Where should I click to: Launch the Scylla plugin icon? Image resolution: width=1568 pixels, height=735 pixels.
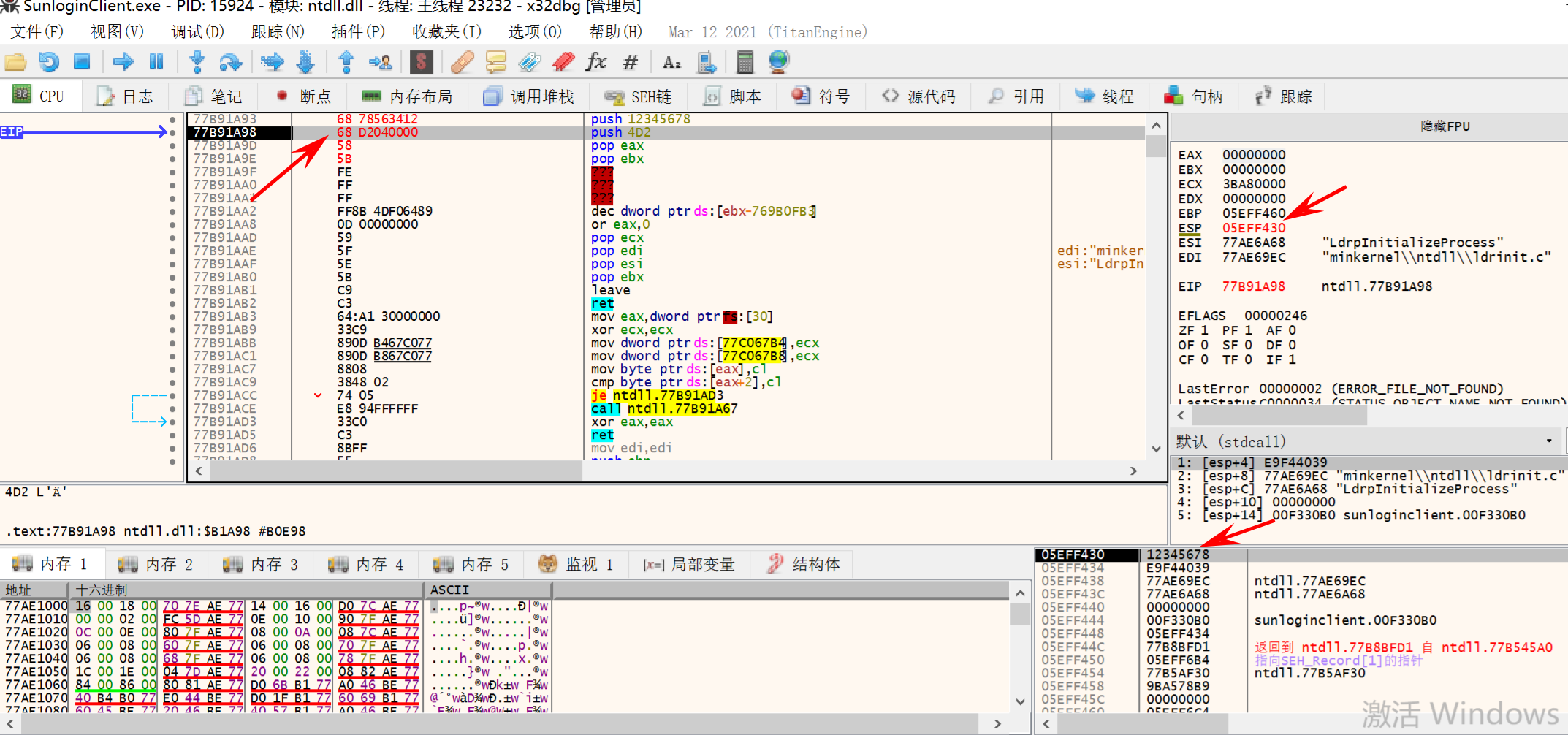(x=422, y=63)
